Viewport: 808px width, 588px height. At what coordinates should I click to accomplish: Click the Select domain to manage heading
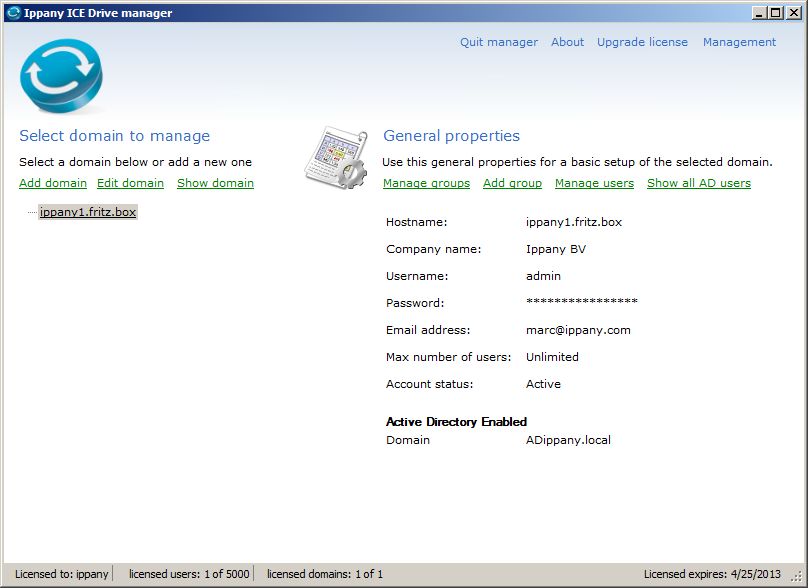click(x=114, y=136)
